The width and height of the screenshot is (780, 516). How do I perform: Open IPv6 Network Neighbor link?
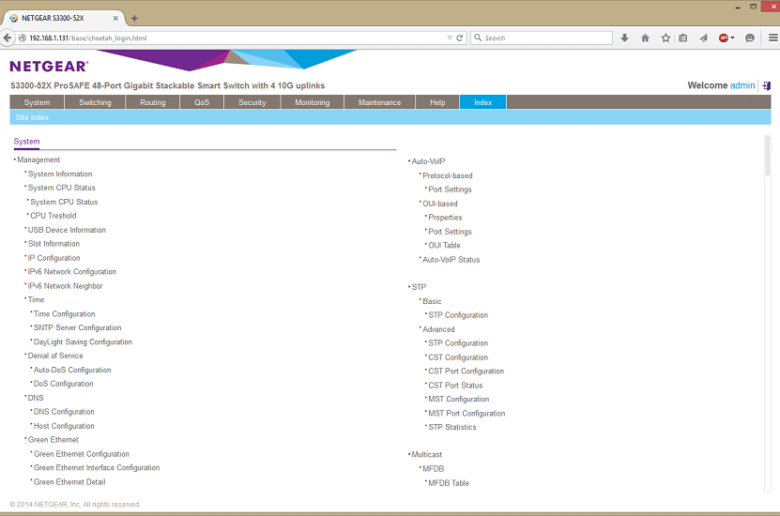(65, 286)
